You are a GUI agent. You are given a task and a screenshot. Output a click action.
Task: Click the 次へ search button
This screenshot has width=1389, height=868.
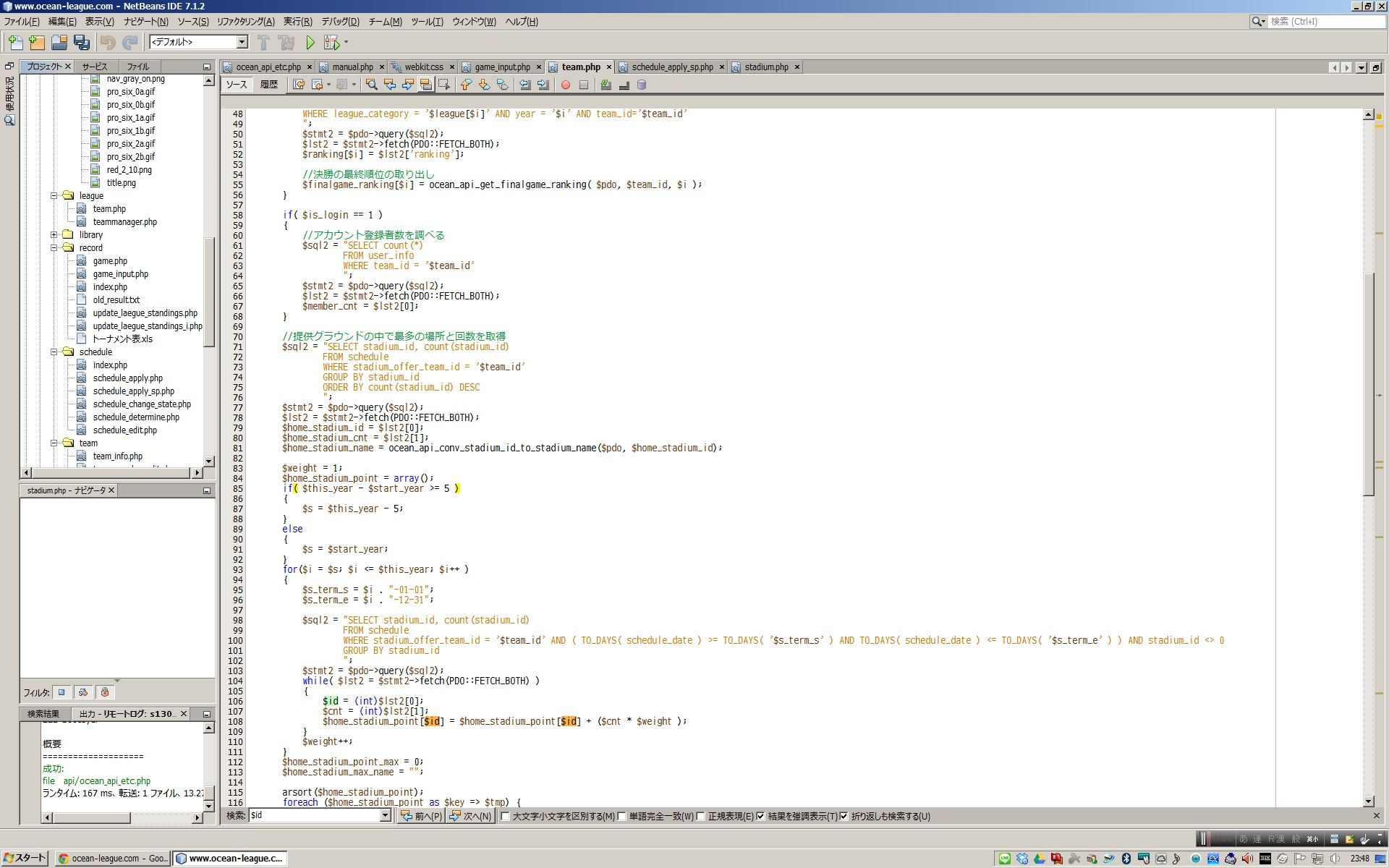click(470, 817)
